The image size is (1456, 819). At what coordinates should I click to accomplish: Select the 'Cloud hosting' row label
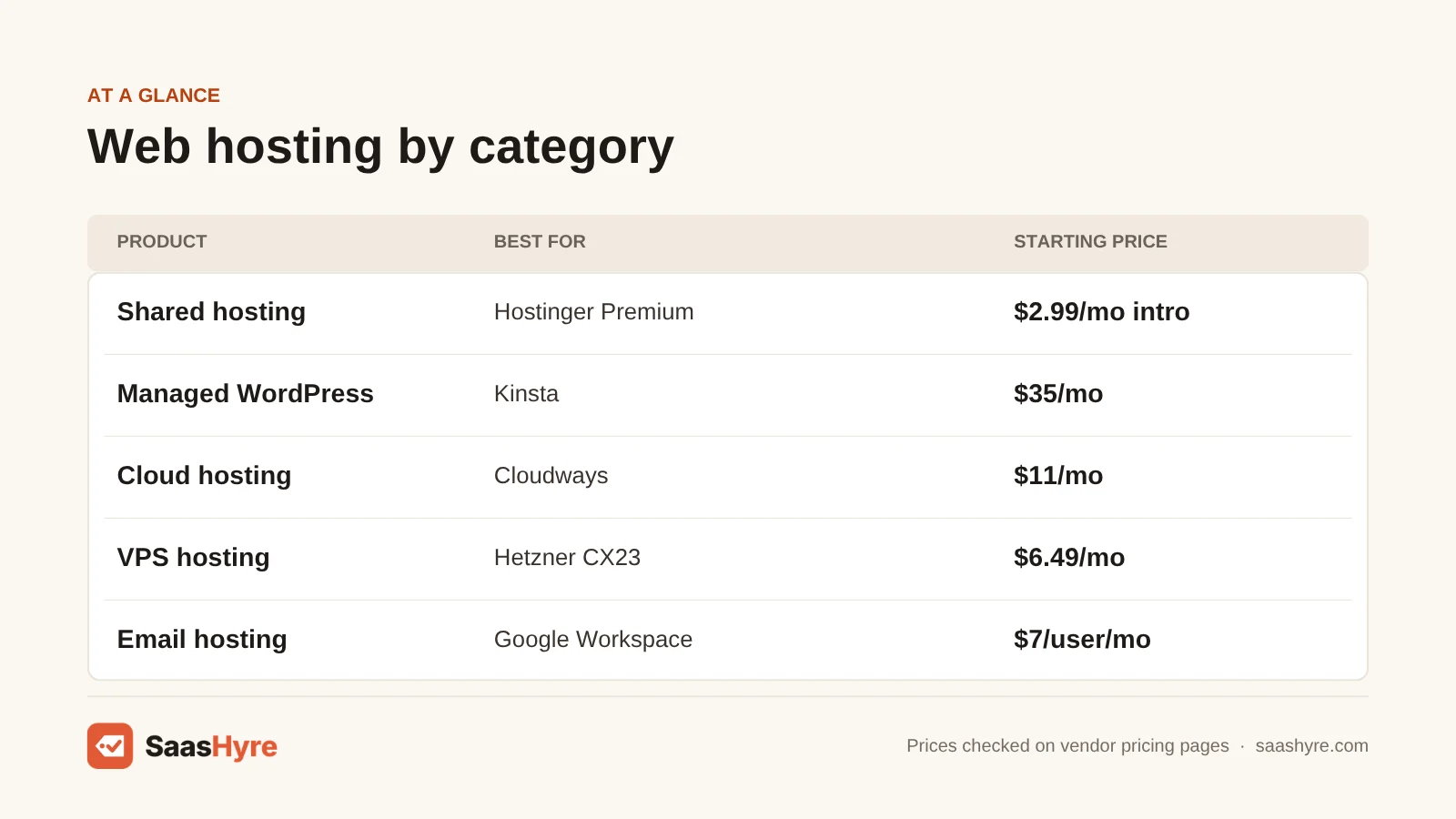coord(204,475)
